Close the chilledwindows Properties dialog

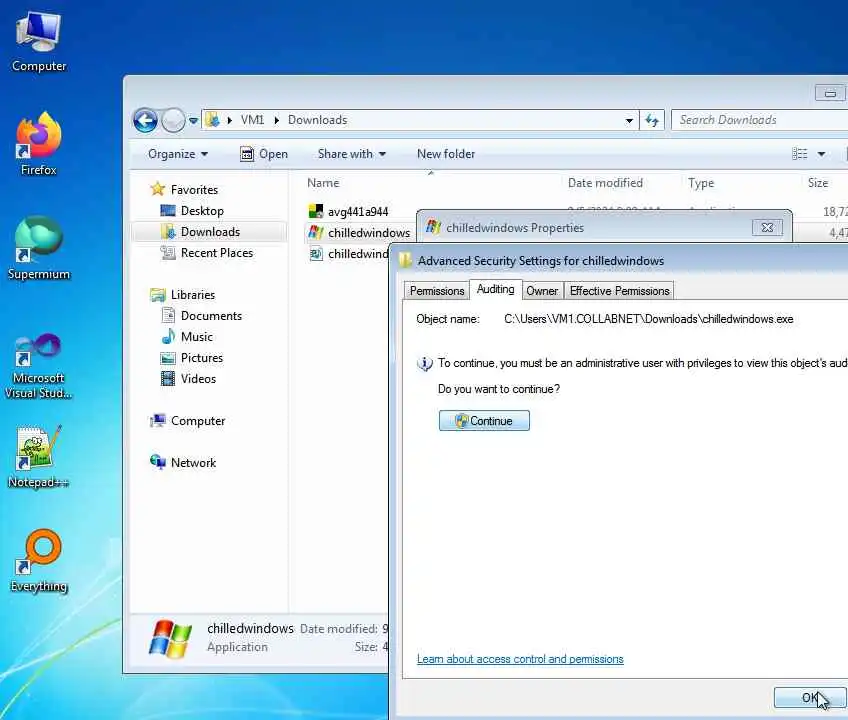[767, 227]
